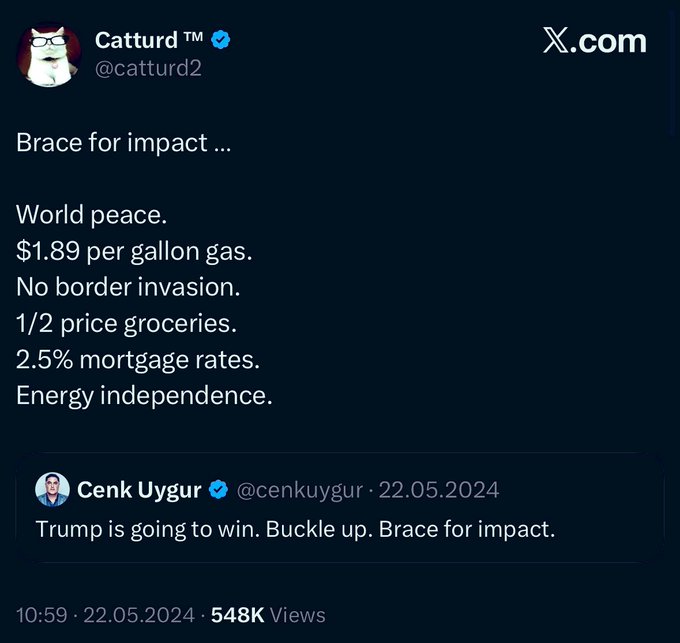This screenshot has width=680, height=643.
Task: Click the verified badge beside Cenk Uygur
Action: click(218, 490)
